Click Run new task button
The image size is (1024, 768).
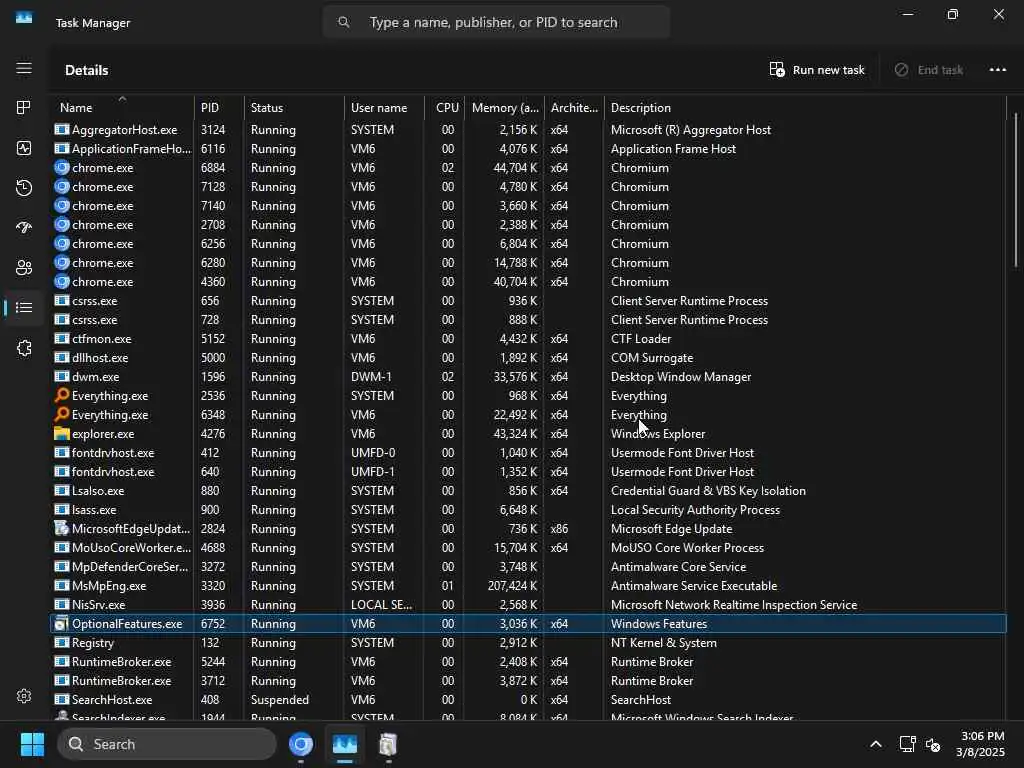click(817, 70)
